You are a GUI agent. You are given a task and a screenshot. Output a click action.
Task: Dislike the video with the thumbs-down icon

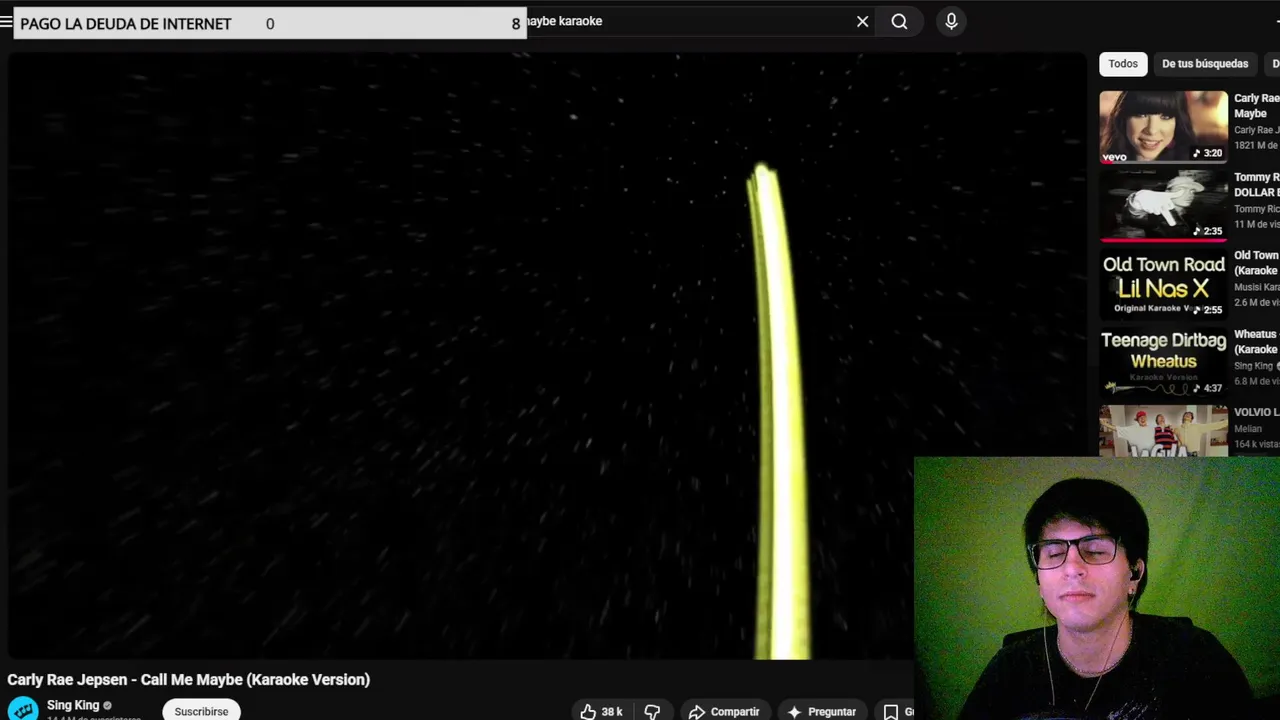click(x=652, y=711)
